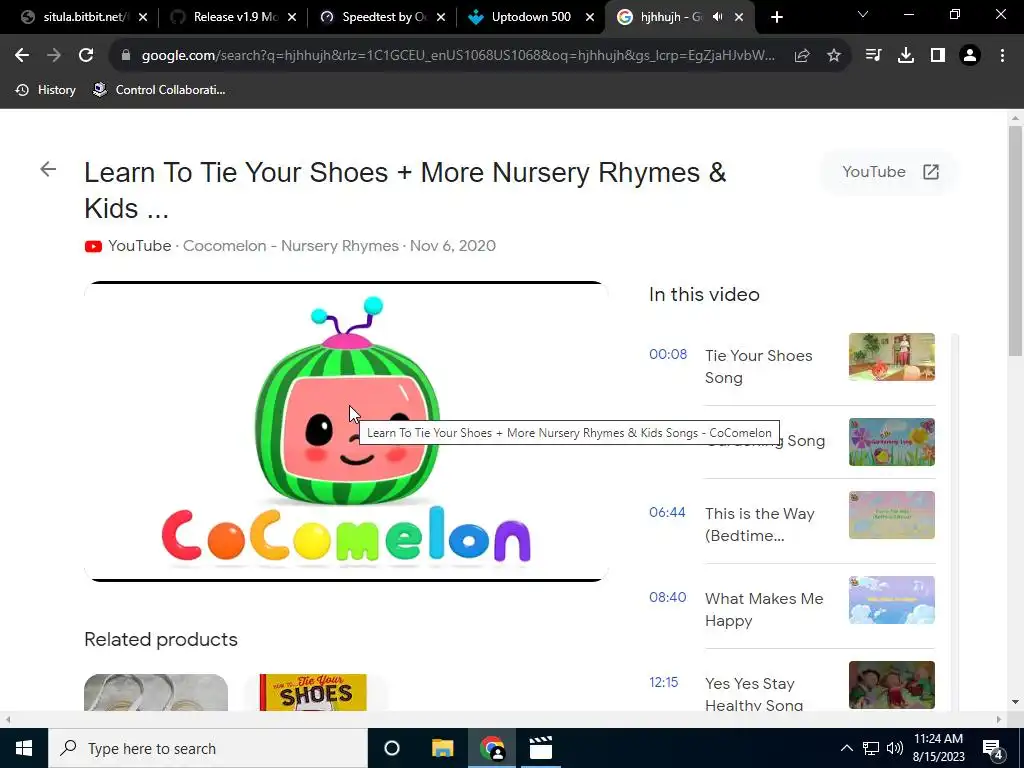The width and height of the screenshot is (1024, 768).
Task: Close the situla.bitbit.net tab
Action: (143, 17)
